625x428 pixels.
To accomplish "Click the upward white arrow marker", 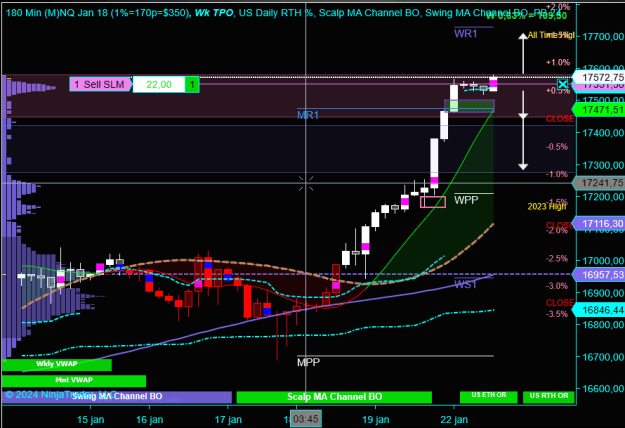I will pyautogui.click(x=523, y=54).
